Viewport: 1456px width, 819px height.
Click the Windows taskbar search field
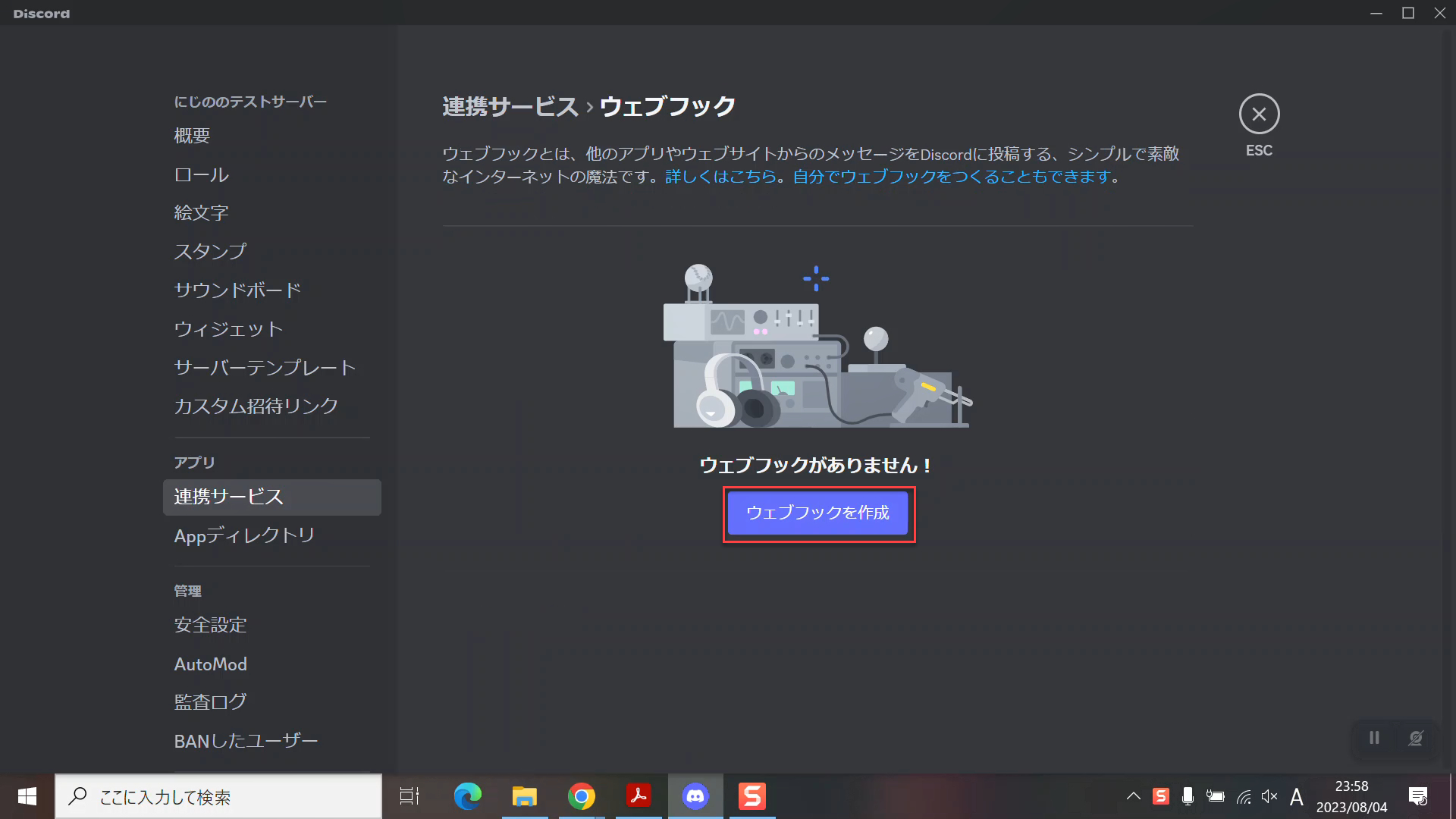(x=220, y=796)
